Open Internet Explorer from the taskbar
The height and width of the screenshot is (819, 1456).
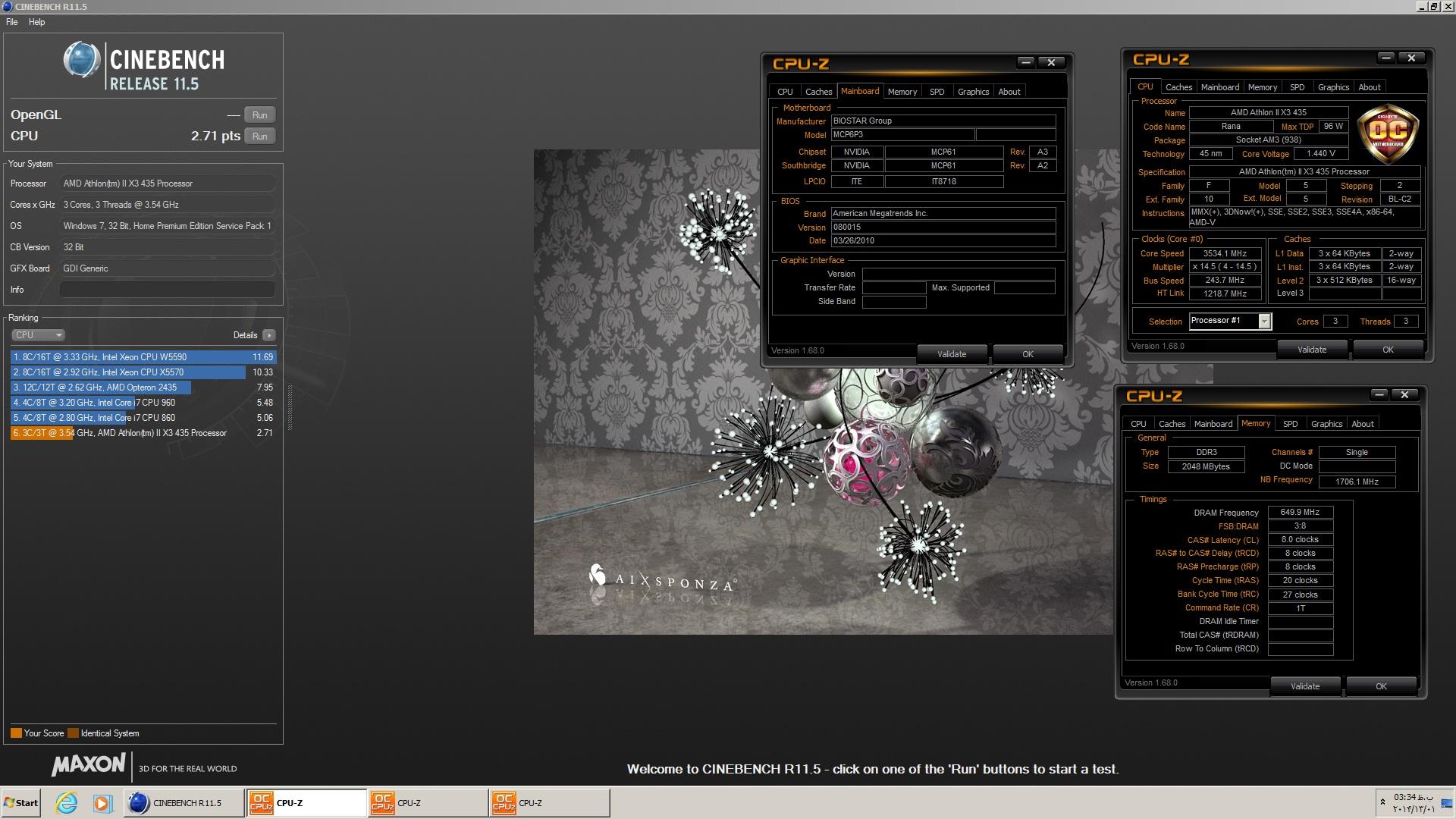coord(67,802)
